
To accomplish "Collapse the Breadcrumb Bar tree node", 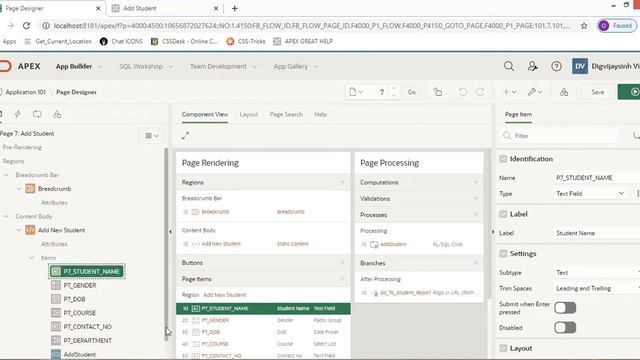I will point(6,175).
